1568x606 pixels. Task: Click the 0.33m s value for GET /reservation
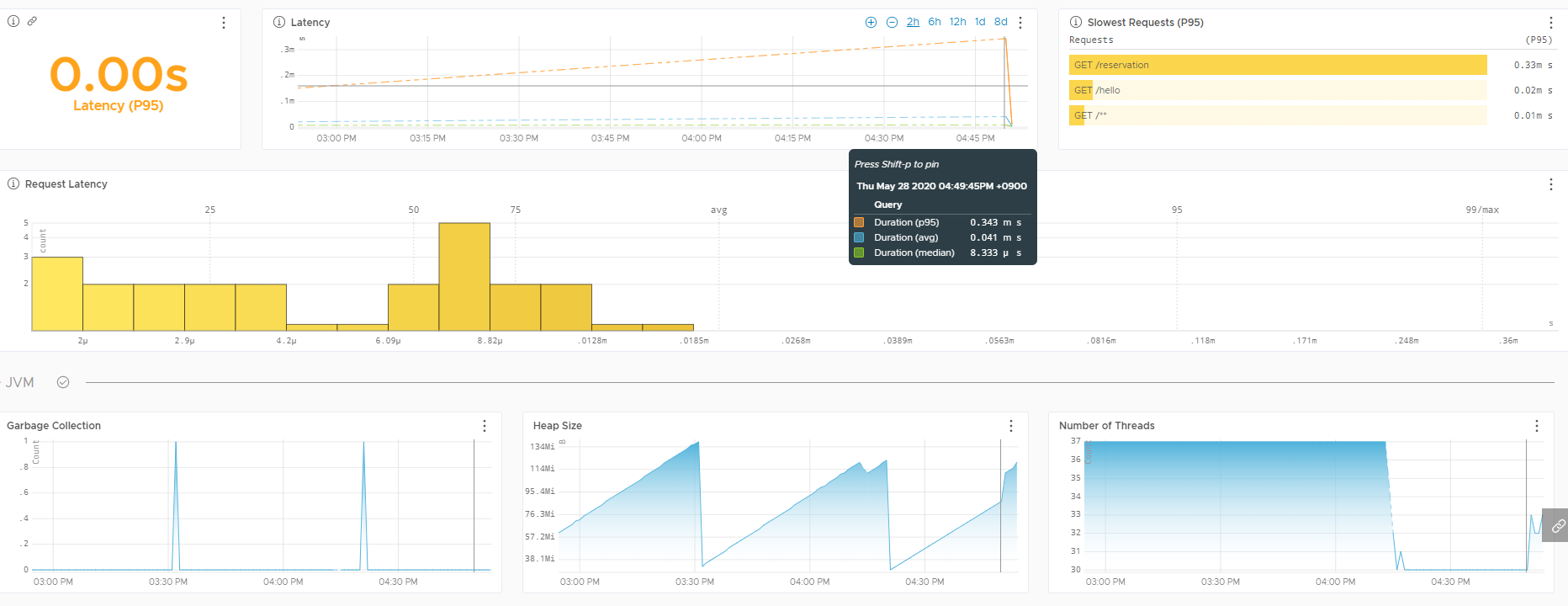point(1533,65)
